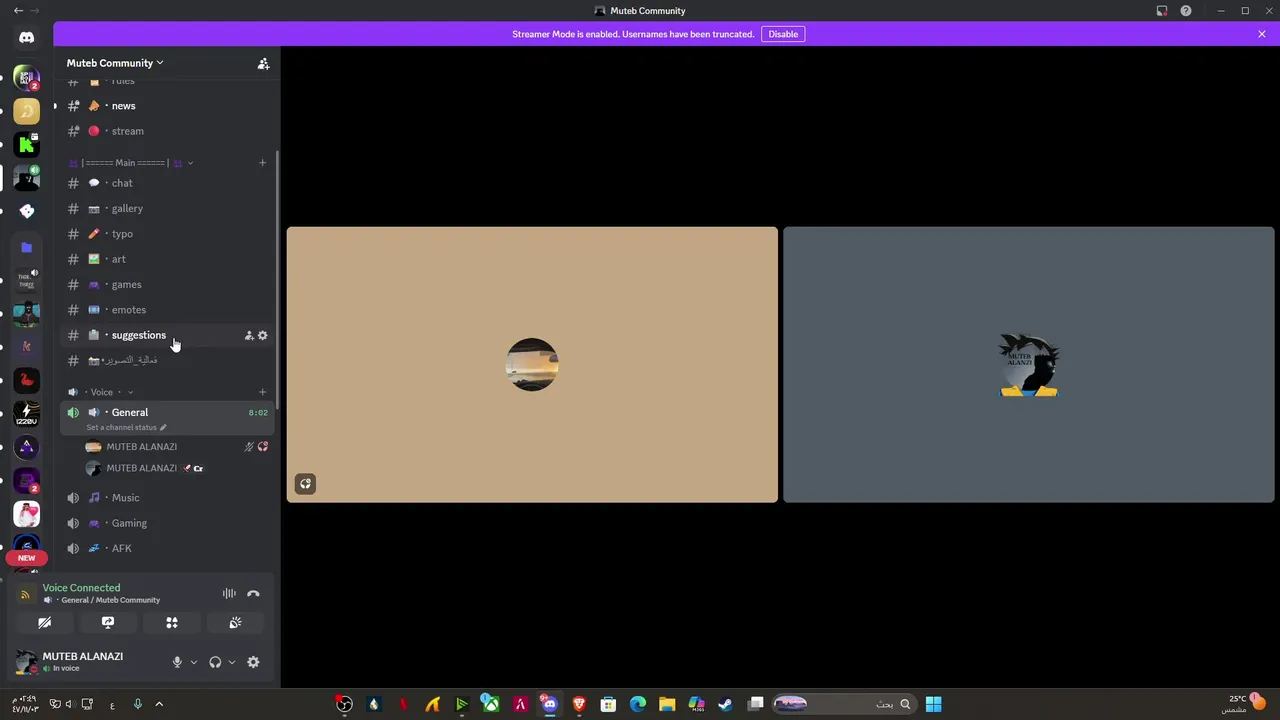Viewport: 1280px width, 720px height.
Task: Open Brave browser from taskbar
Action: click(579, 704)
